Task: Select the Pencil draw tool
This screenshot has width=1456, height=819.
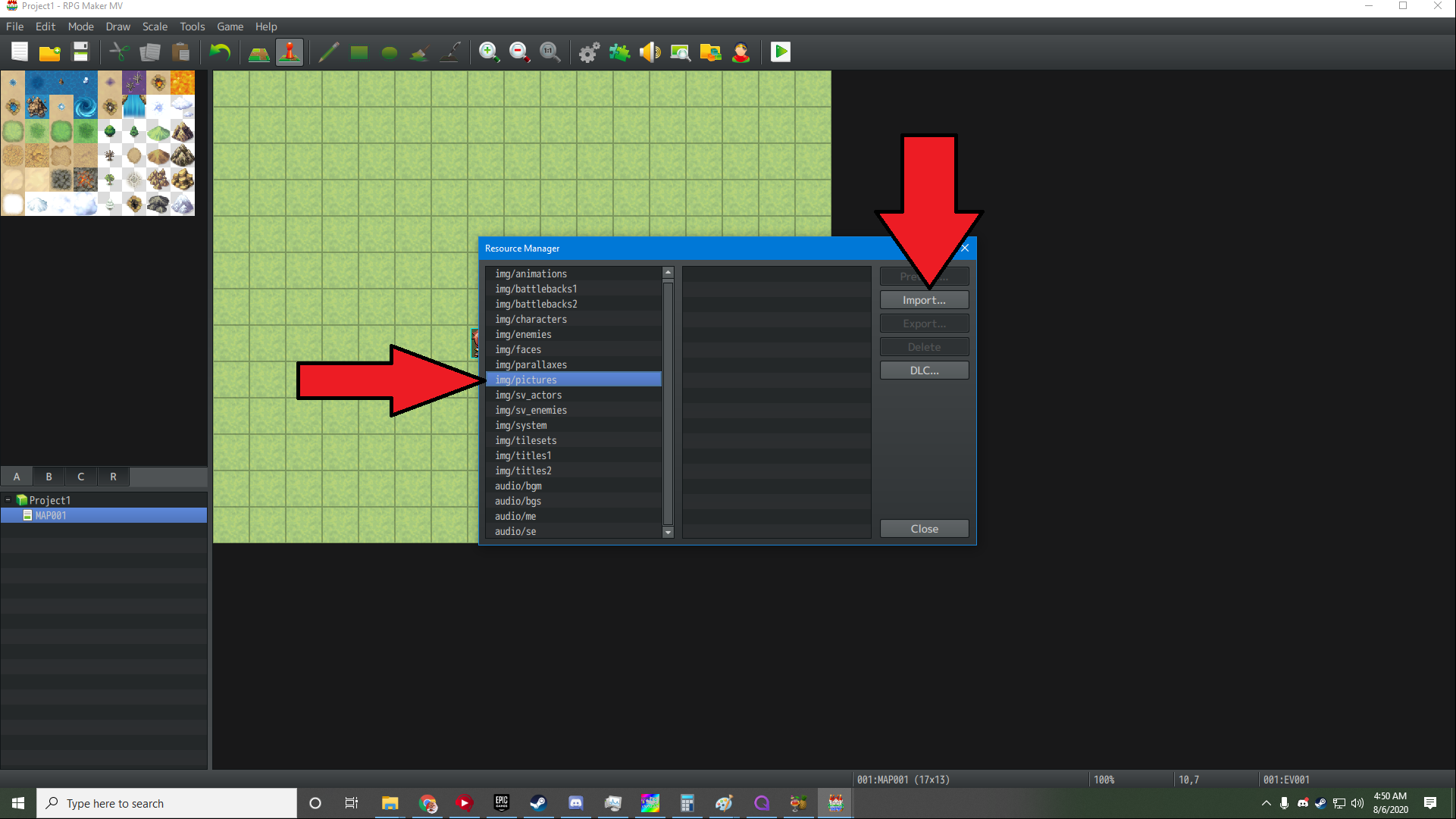Action: pos(328,52)
